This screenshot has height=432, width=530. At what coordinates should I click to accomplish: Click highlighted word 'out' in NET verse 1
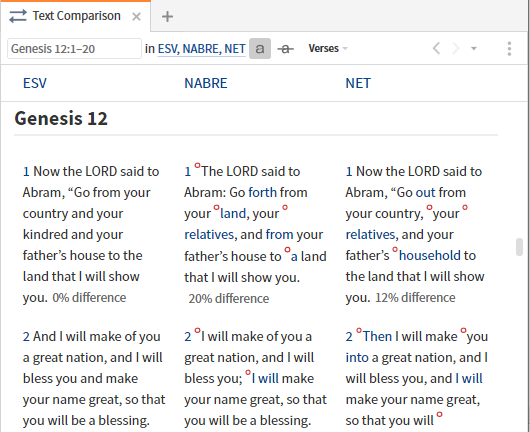click(x=426, y=193)
